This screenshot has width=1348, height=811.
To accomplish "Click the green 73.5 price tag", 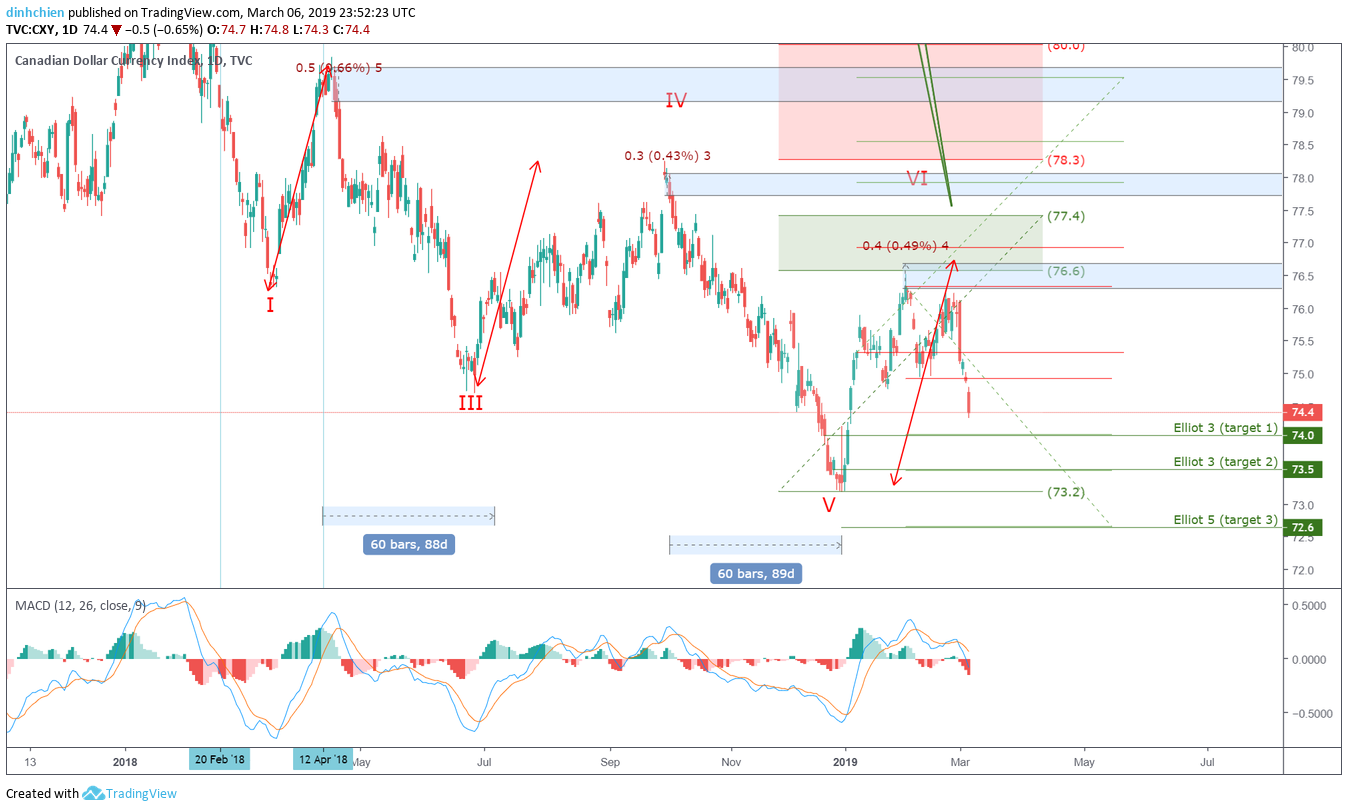I will (x=1304, y=469).
